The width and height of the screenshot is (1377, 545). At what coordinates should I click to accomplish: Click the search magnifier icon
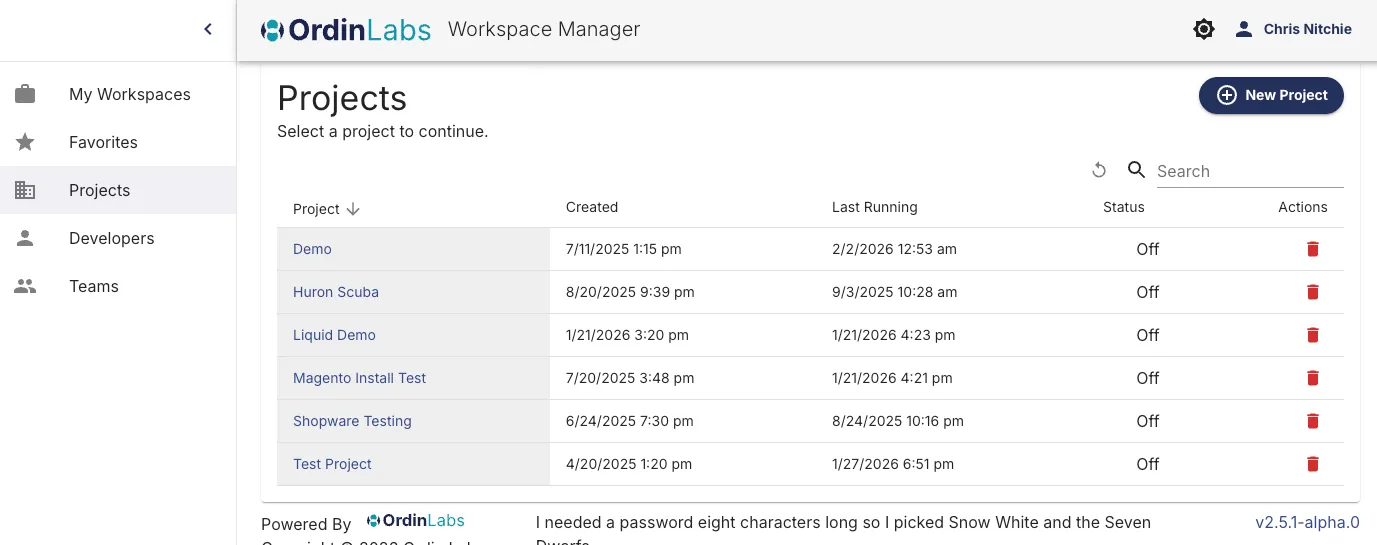[x=1136, y=170]
